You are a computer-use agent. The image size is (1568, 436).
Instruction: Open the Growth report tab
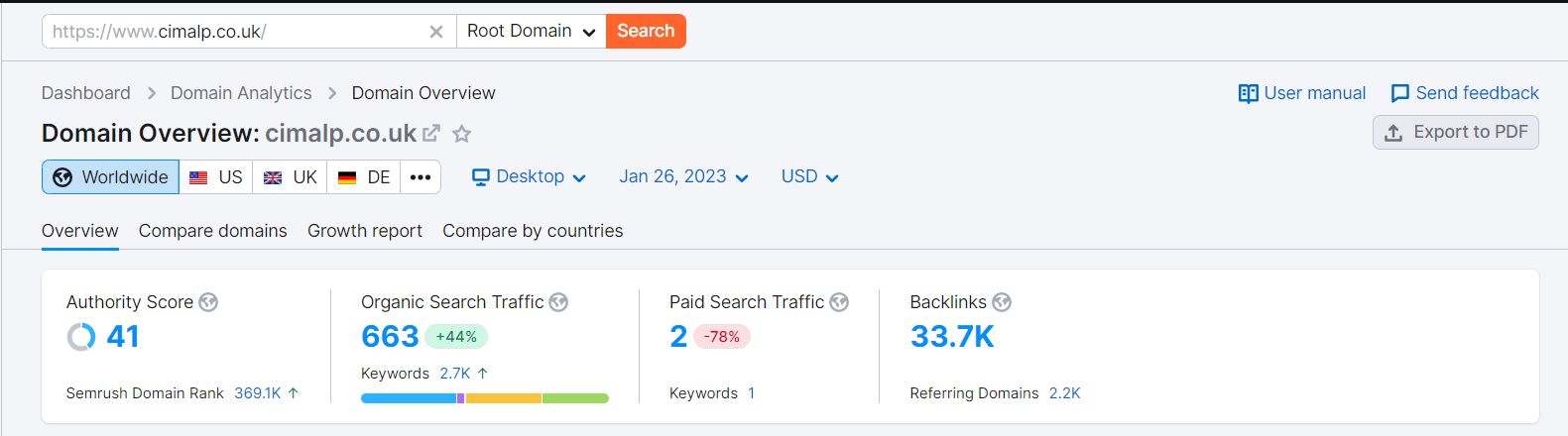coord(365,231)
